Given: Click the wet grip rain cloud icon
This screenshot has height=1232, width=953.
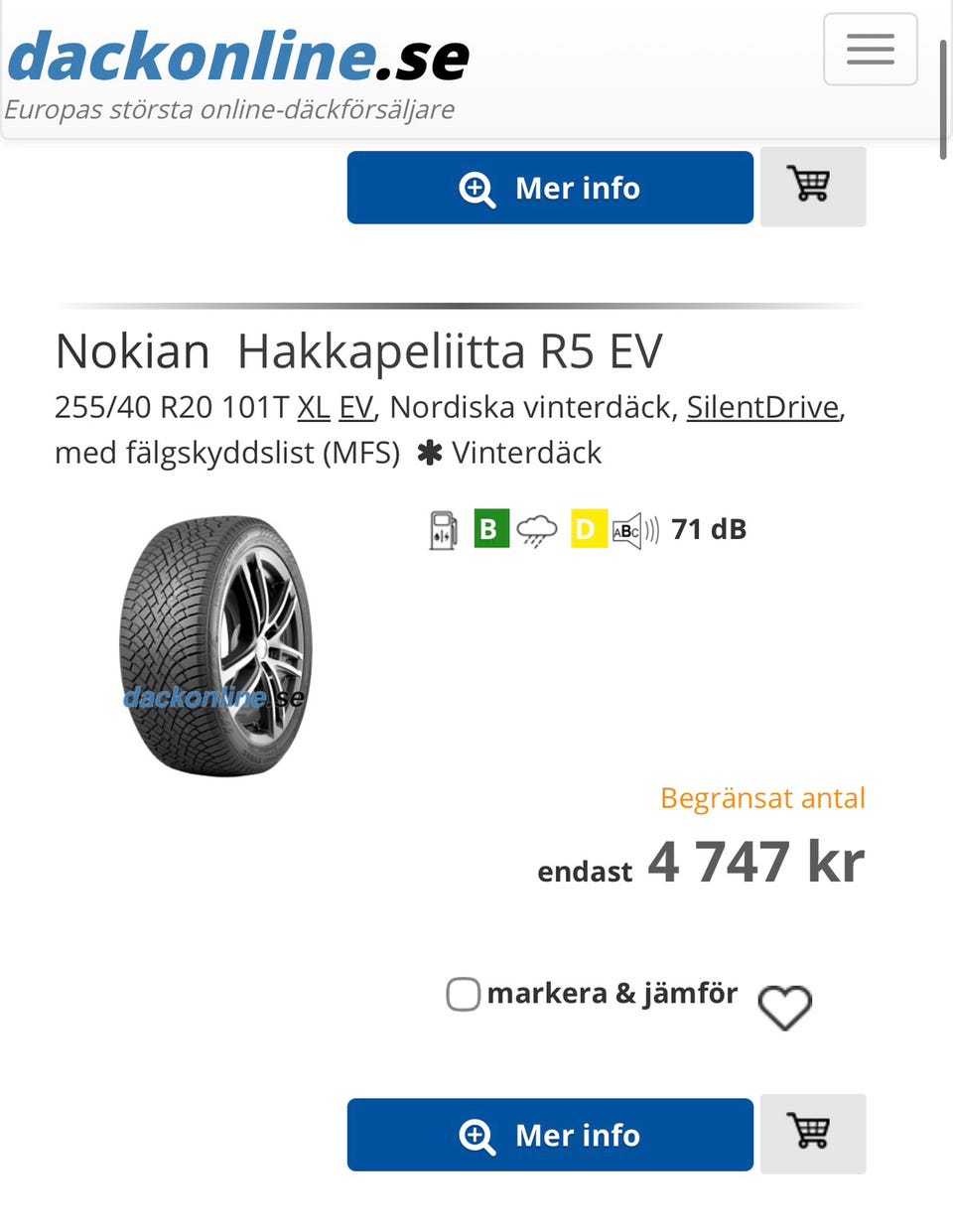Looking at the screenshot, I should 537,530.
